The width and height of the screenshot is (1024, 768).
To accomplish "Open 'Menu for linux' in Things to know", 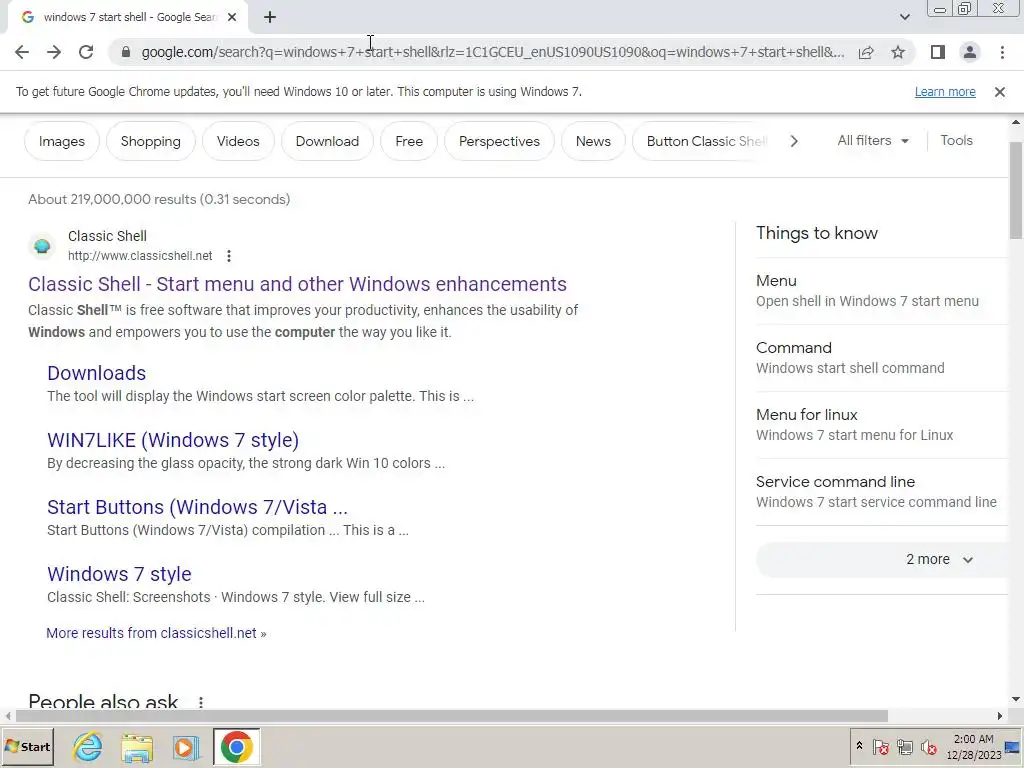I will [882, 424].
